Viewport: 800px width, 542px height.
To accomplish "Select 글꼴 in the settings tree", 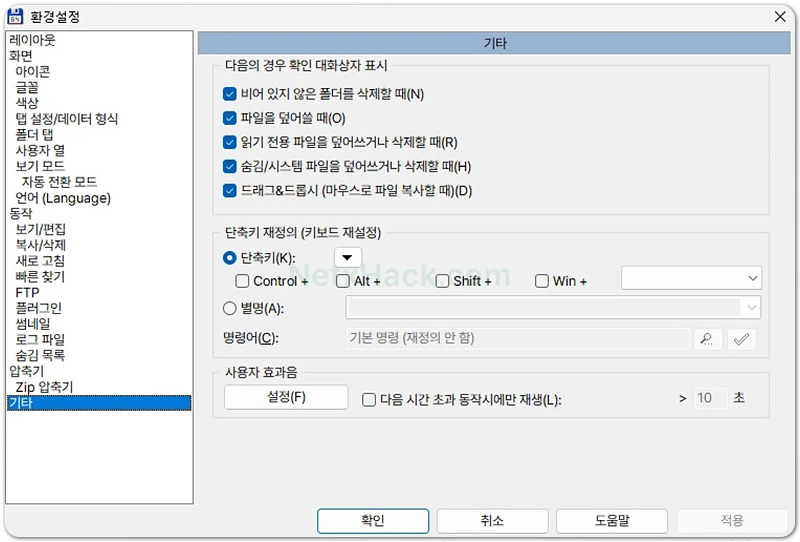I will (x=27, y=87).
